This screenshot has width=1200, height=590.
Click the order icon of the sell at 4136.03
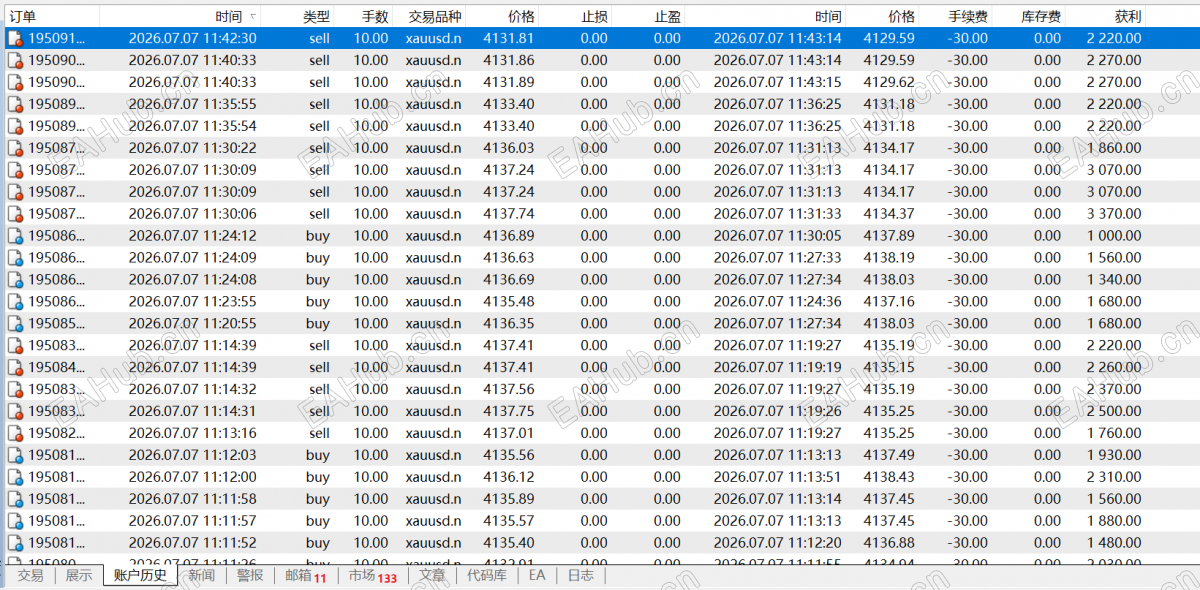15,149
